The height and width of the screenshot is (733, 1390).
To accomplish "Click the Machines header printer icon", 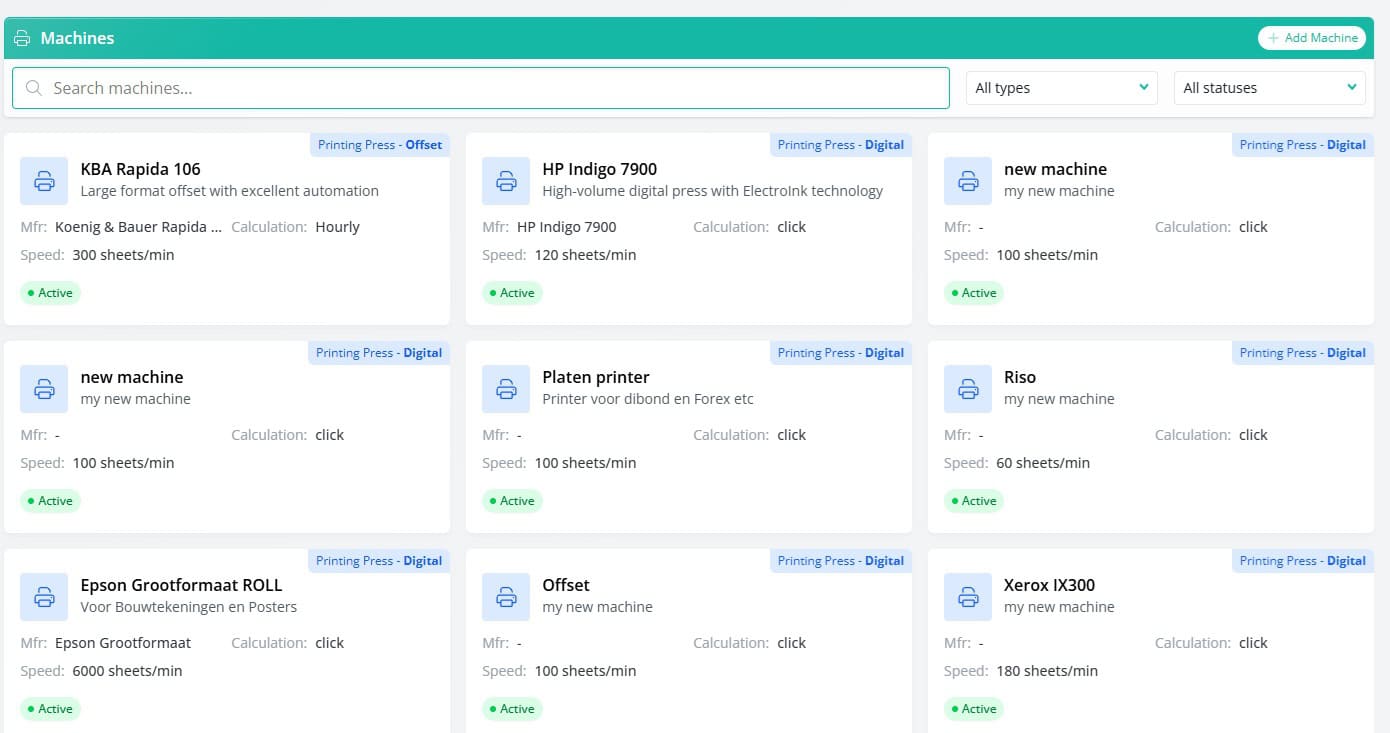I will 22,38.
